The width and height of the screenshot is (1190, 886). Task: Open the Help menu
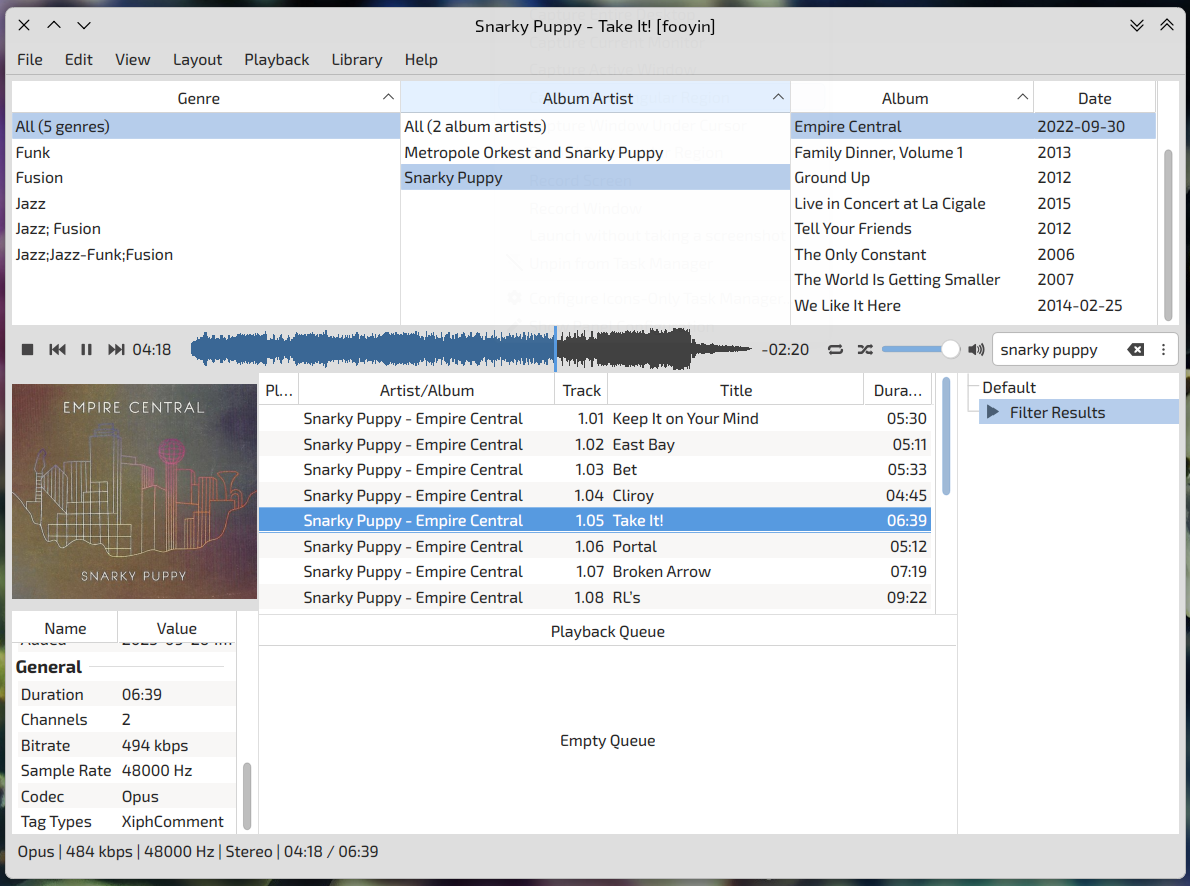pos(420,59)
